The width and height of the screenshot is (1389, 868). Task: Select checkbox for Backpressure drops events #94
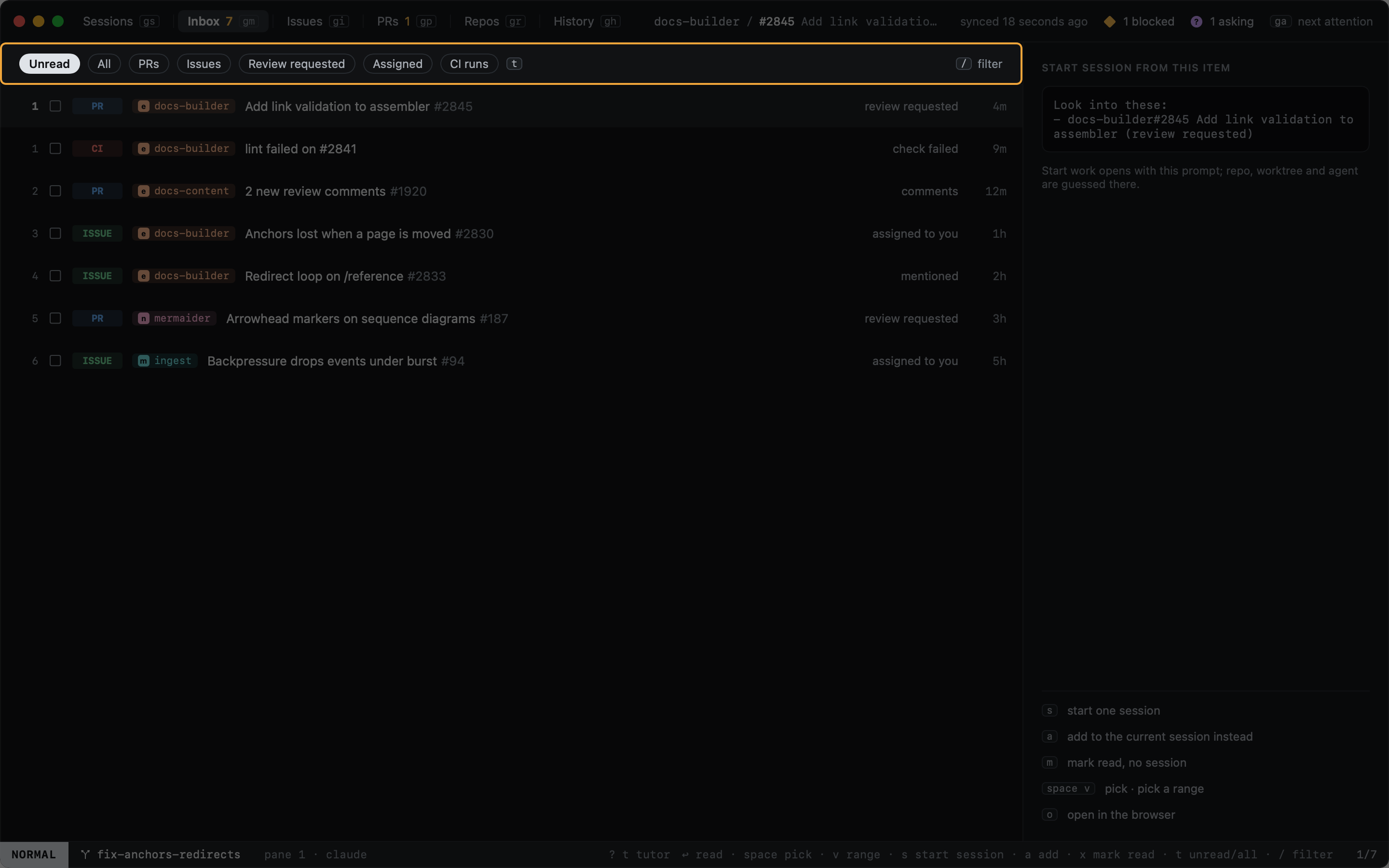[55, 361]
